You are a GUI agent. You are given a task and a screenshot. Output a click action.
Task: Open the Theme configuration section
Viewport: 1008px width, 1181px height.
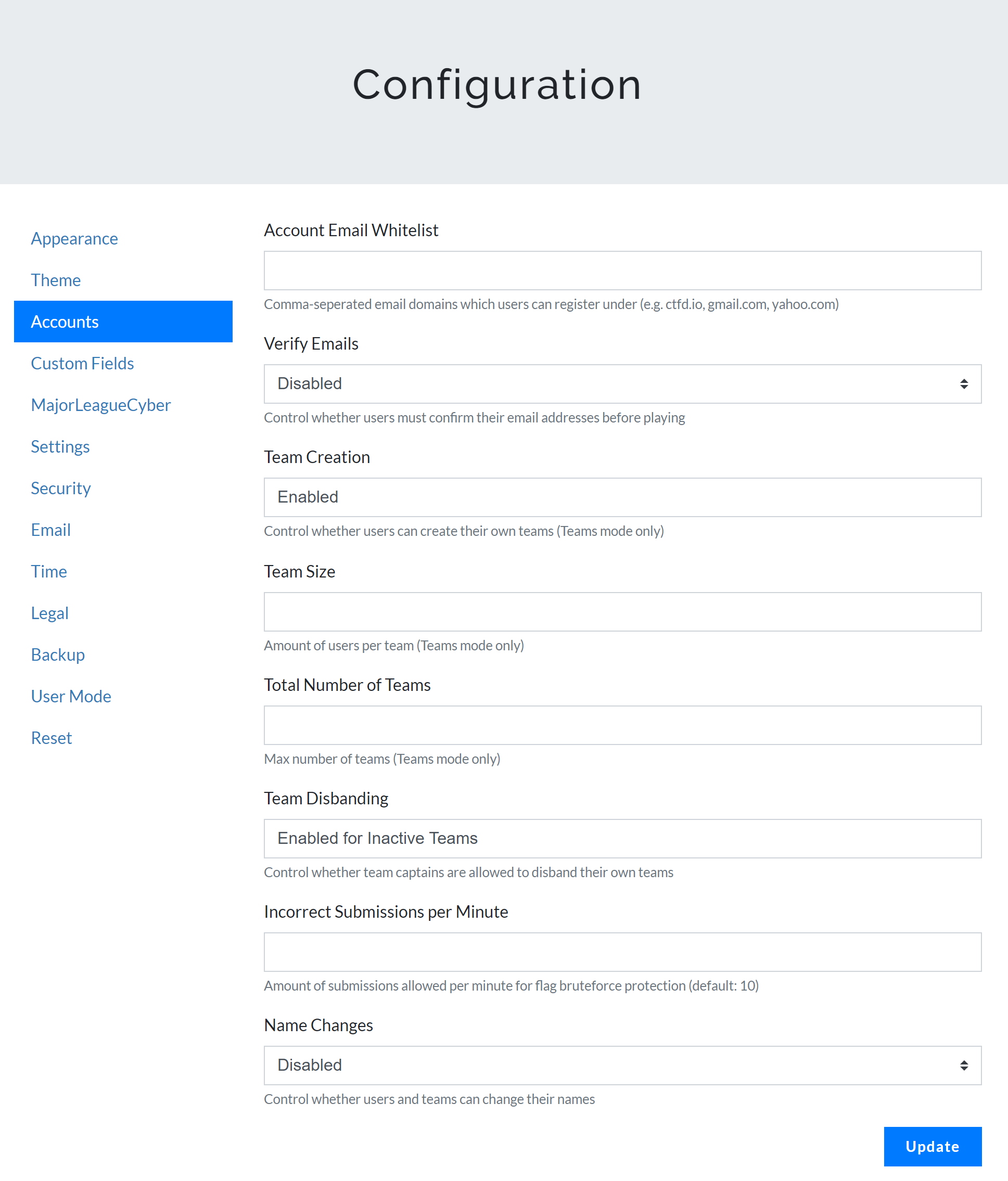coord(56,280)
